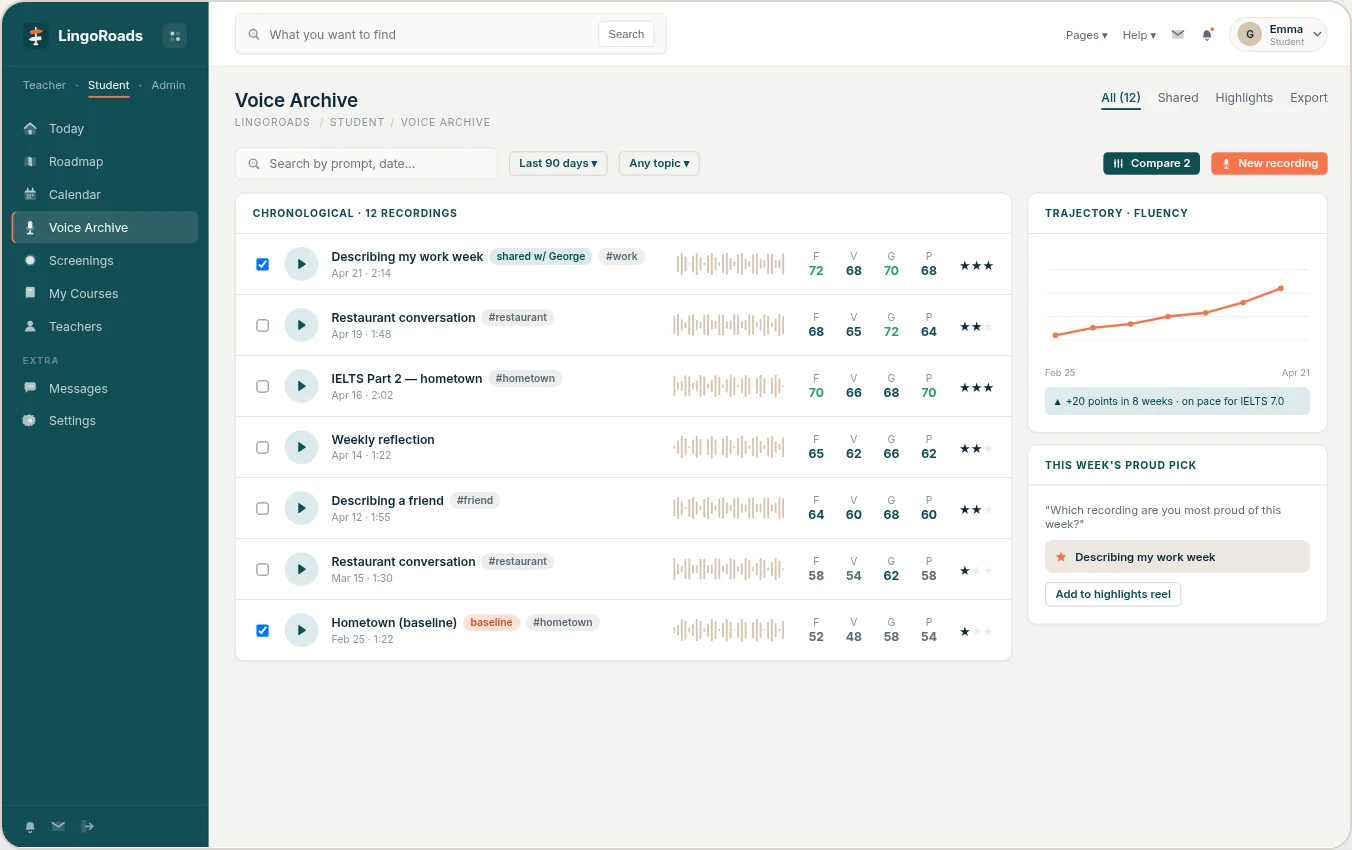Click the mail icon at sidebar bottom
The width and height of the screenshot is (1352, 850).
click(58, 826)
